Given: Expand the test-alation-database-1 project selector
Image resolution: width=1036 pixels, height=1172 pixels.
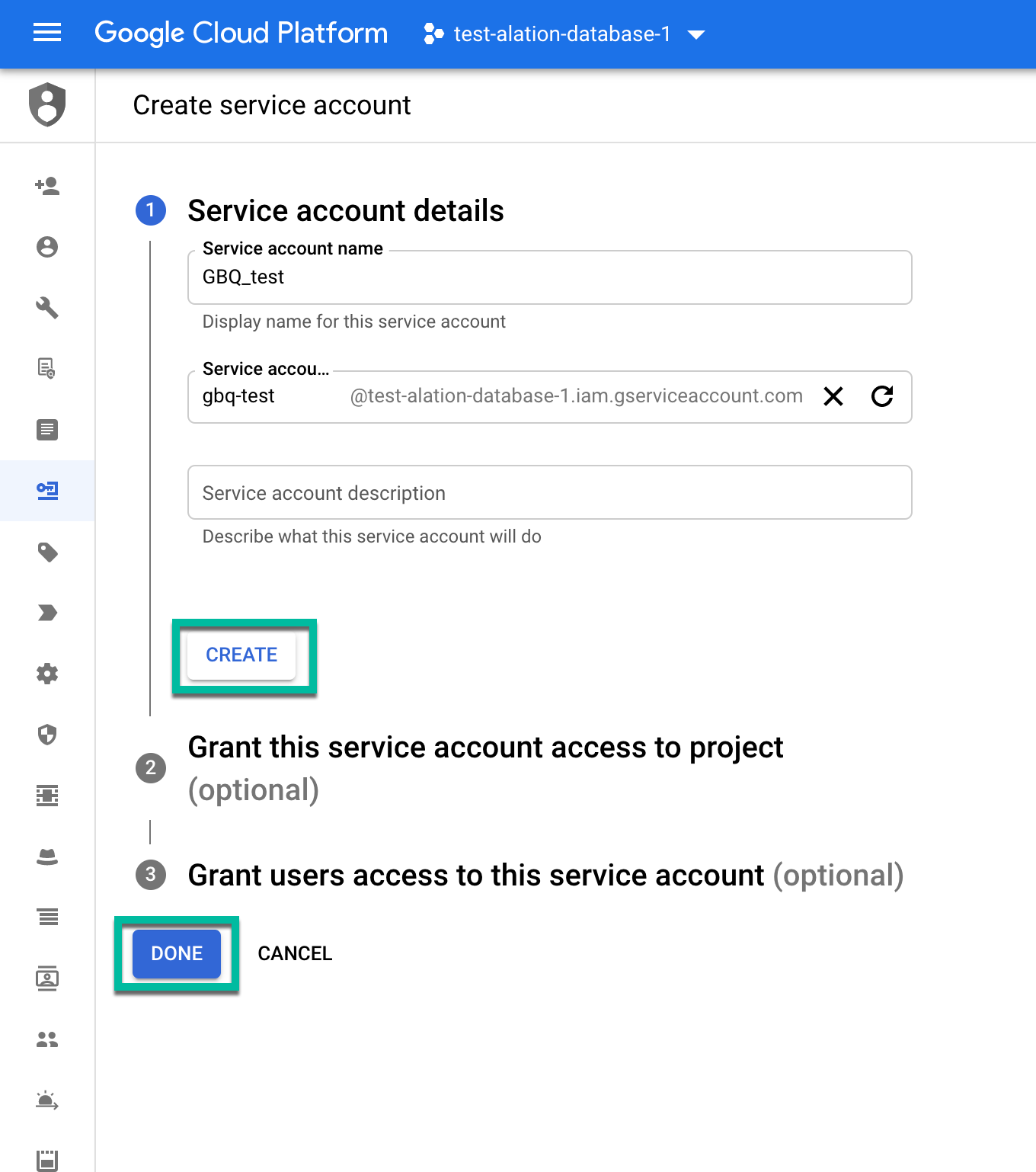Looking at the screenshot, I should 564,34.
